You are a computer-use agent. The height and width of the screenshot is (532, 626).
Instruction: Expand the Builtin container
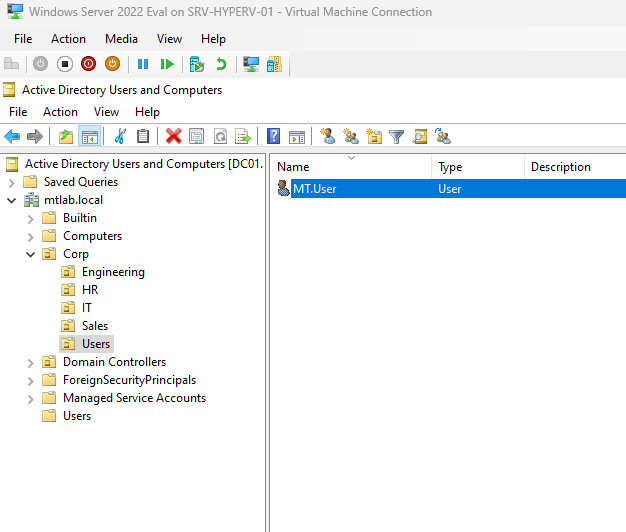coord(31,219)
